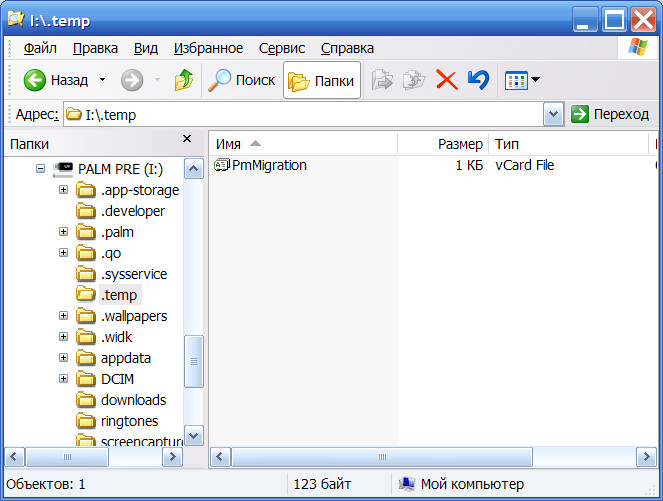Click the greyed Forward arrow button

(132, 80)
